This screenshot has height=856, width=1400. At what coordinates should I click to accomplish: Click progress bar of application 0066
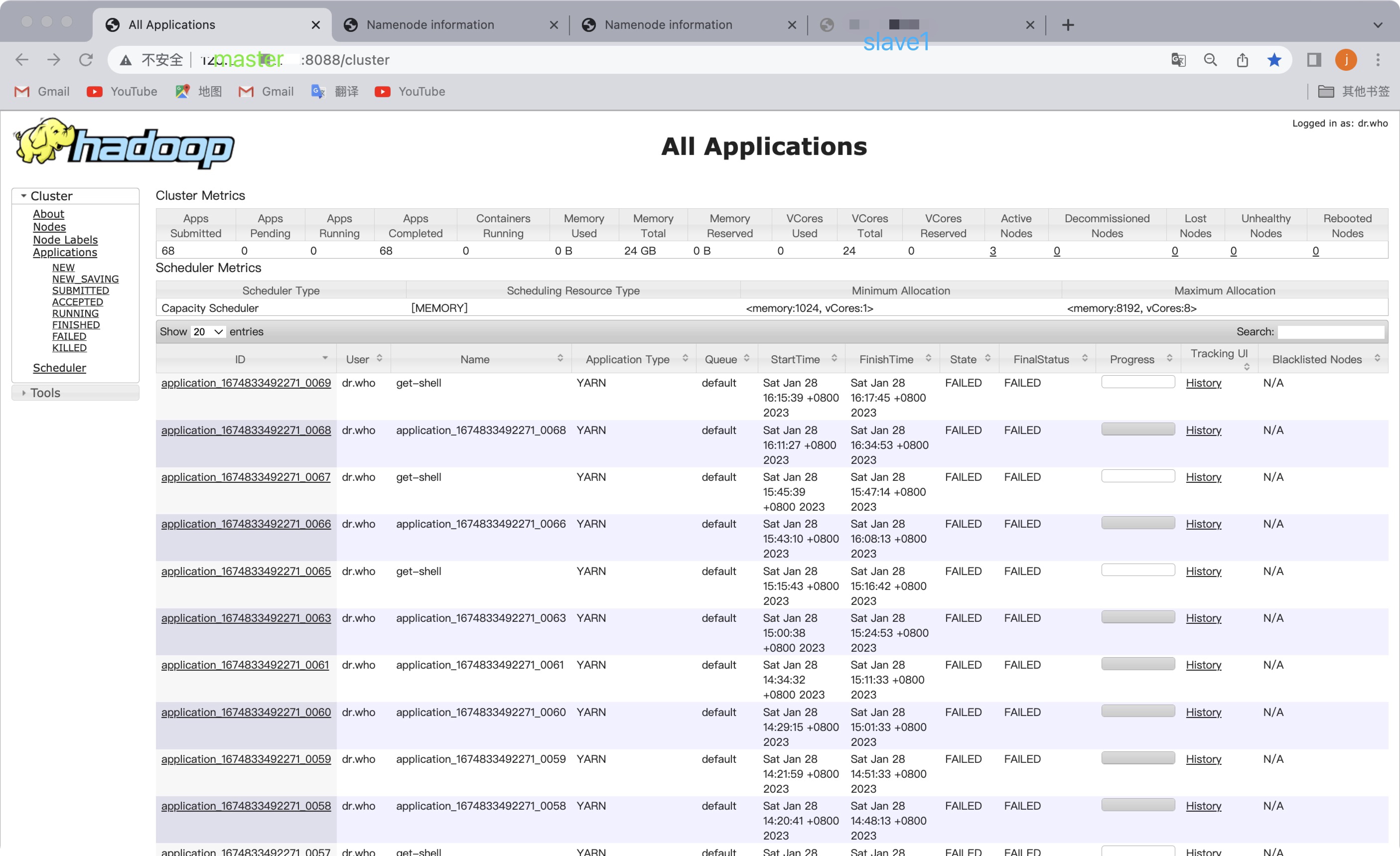tap(1138, 523)
